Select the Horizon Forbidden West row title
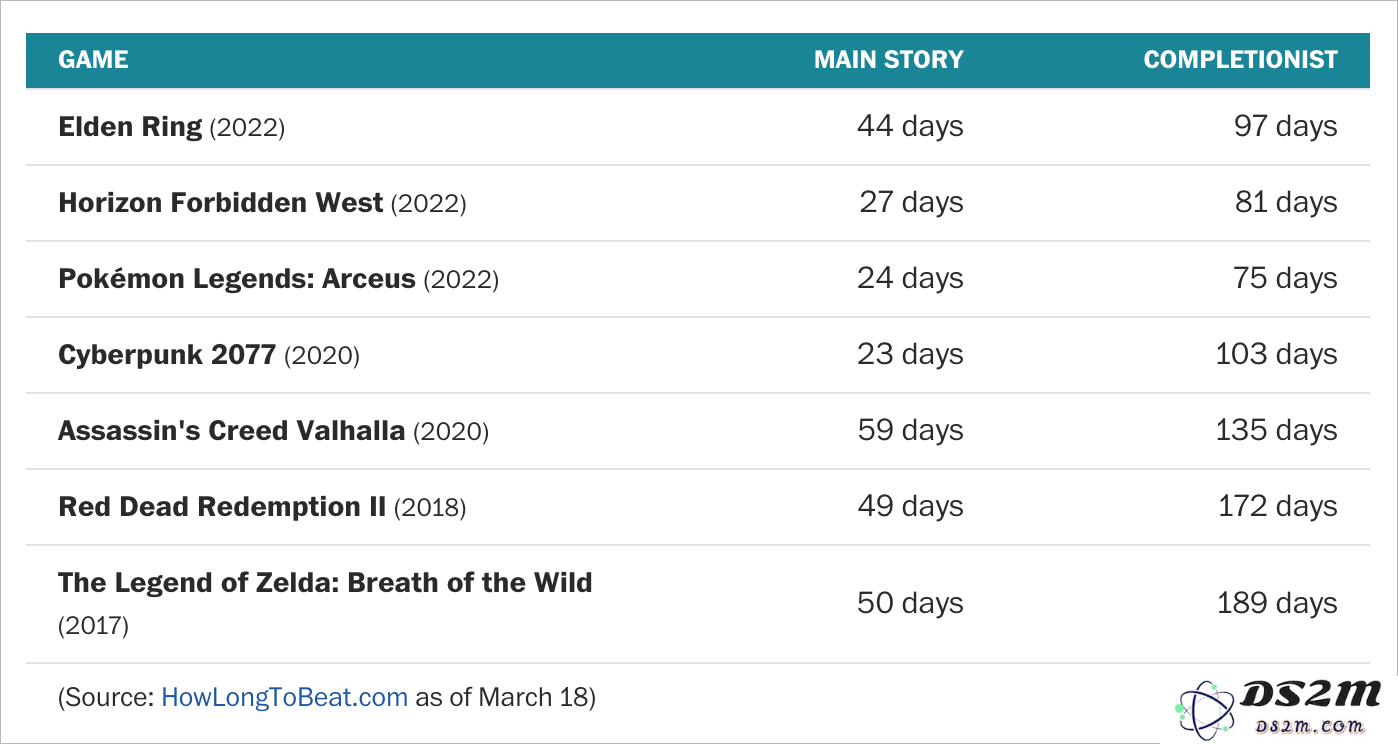This screenshot has height=744, width=1398. click(221, 203)
